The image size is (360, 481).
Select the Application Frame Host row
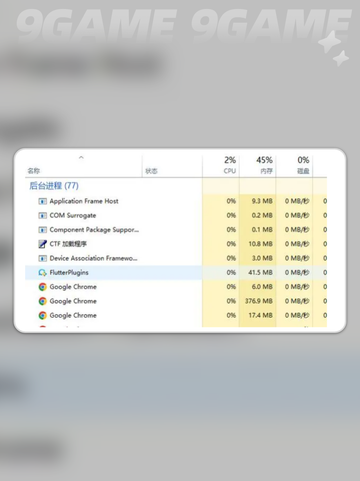[x=176, y=201]
